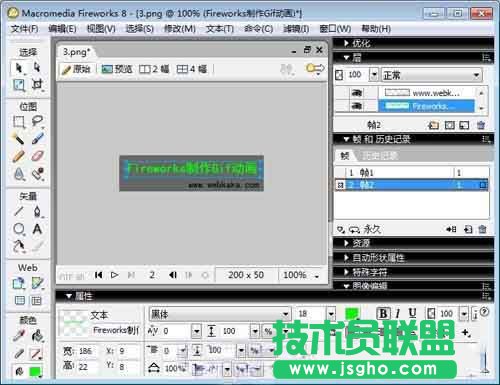The width and height of the screenshot is (500, 385).
Task: Switch to the 历史记录 tab
Action: [x=379, y=156]
